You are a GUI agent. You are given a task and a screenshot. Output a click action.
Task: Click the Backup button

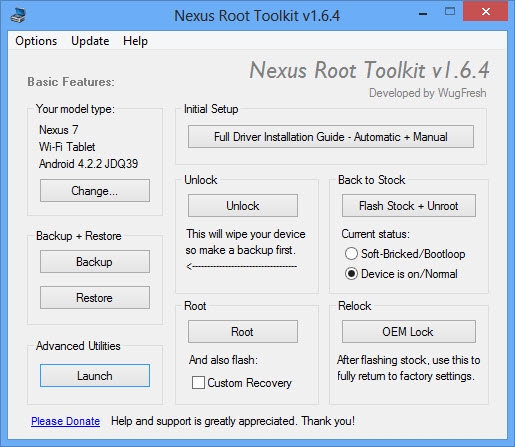click(x=95, y=262)
